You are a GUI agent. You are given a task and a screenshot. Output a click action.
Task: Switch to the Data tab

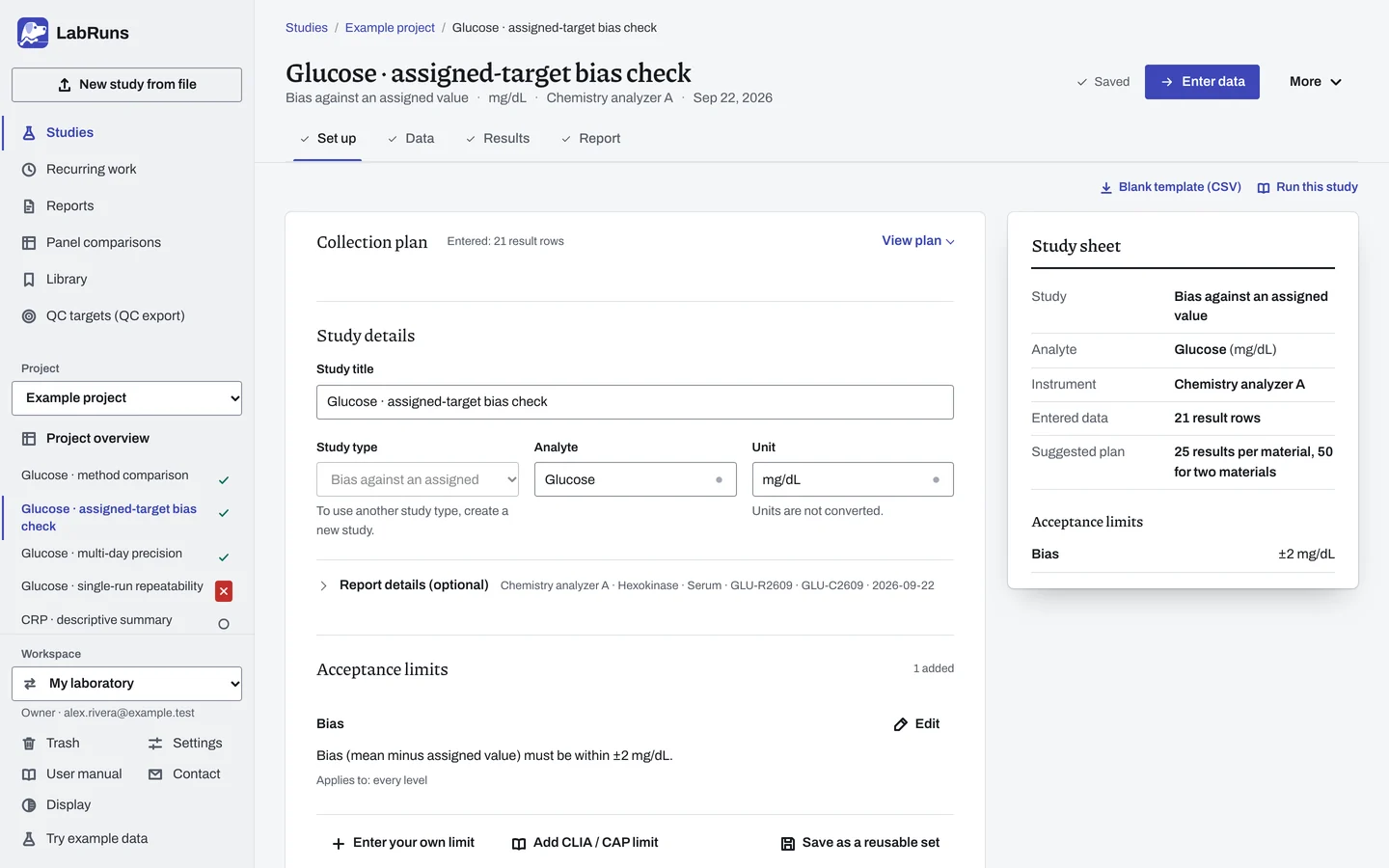411,139
